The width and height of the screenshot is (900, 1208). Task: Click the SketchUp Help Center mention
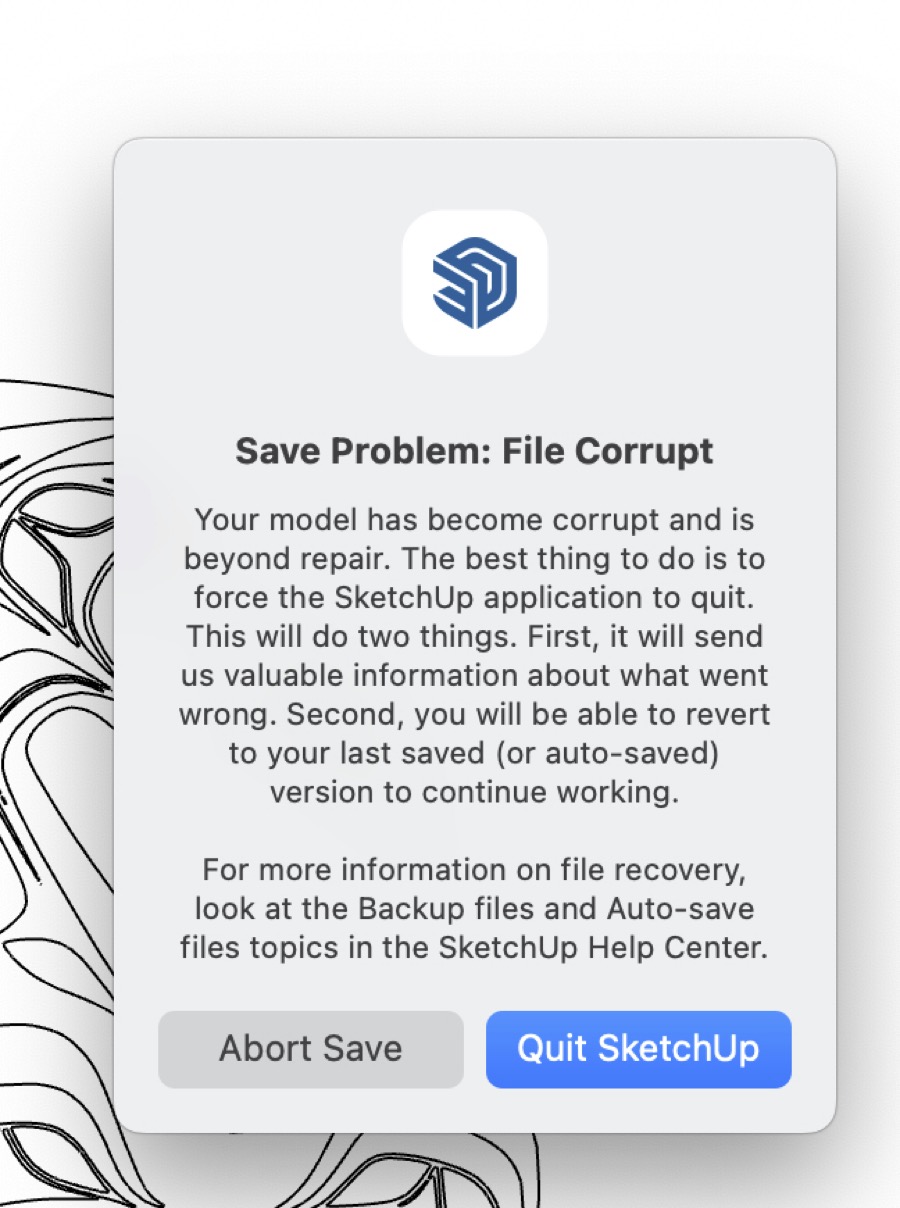600,947
